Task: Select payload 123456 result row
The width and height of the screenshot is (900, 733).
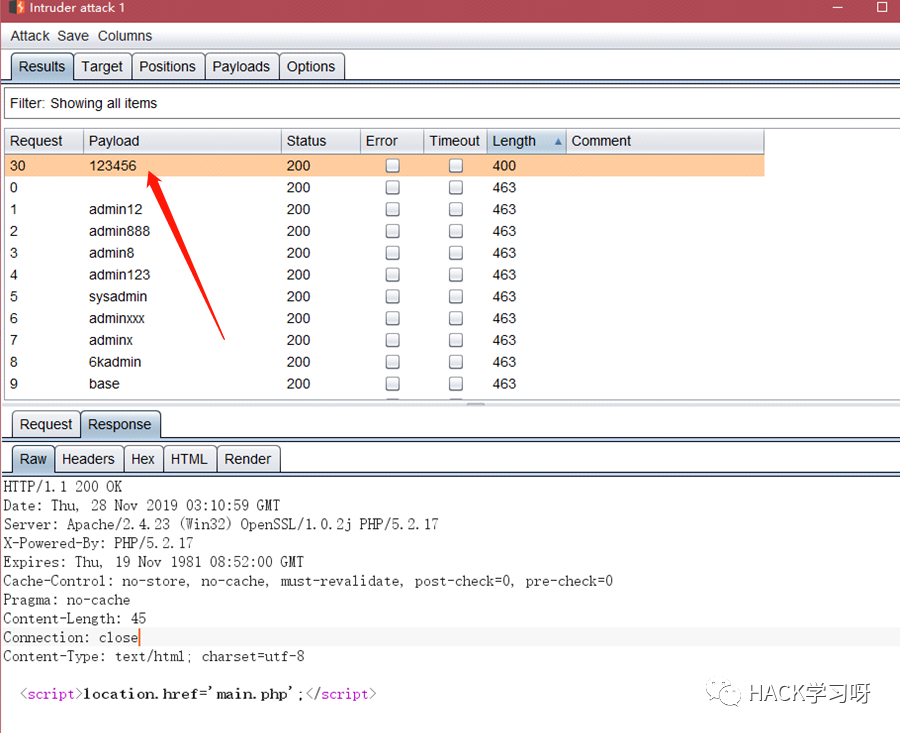Action: (385, 166)
